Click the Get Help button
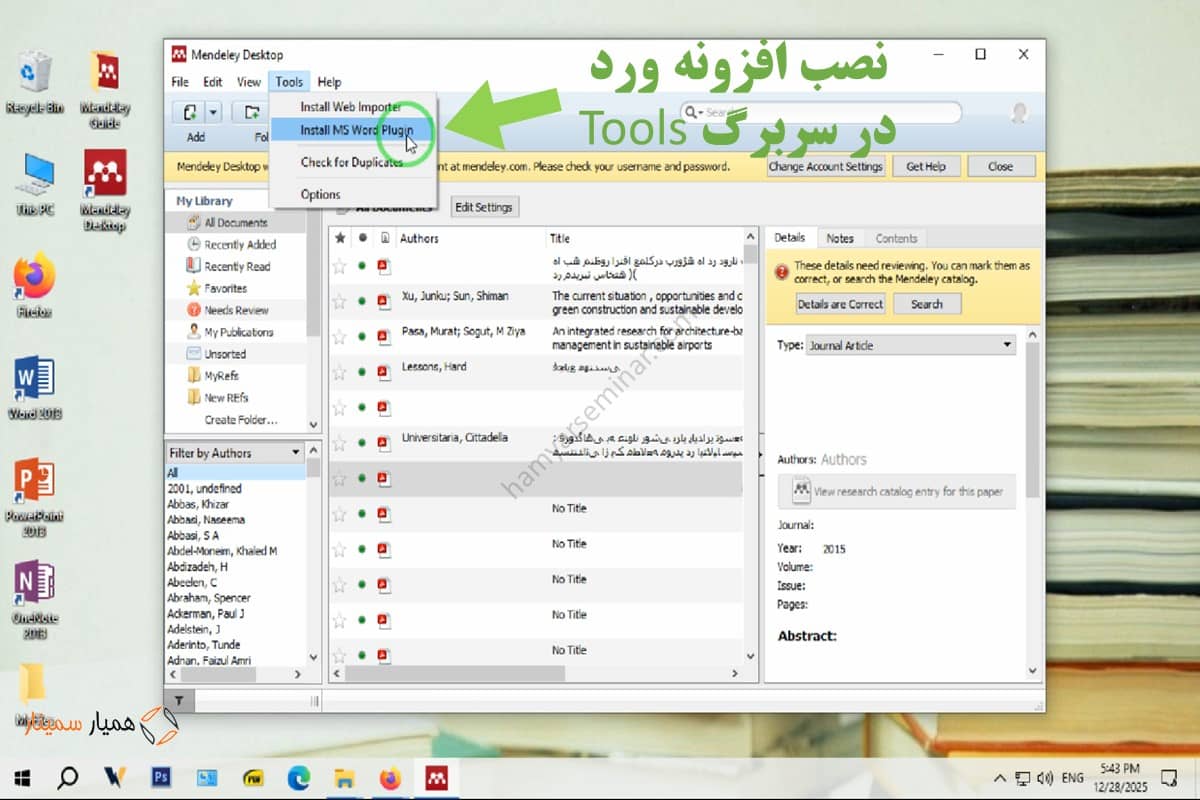 click(926, 167)
